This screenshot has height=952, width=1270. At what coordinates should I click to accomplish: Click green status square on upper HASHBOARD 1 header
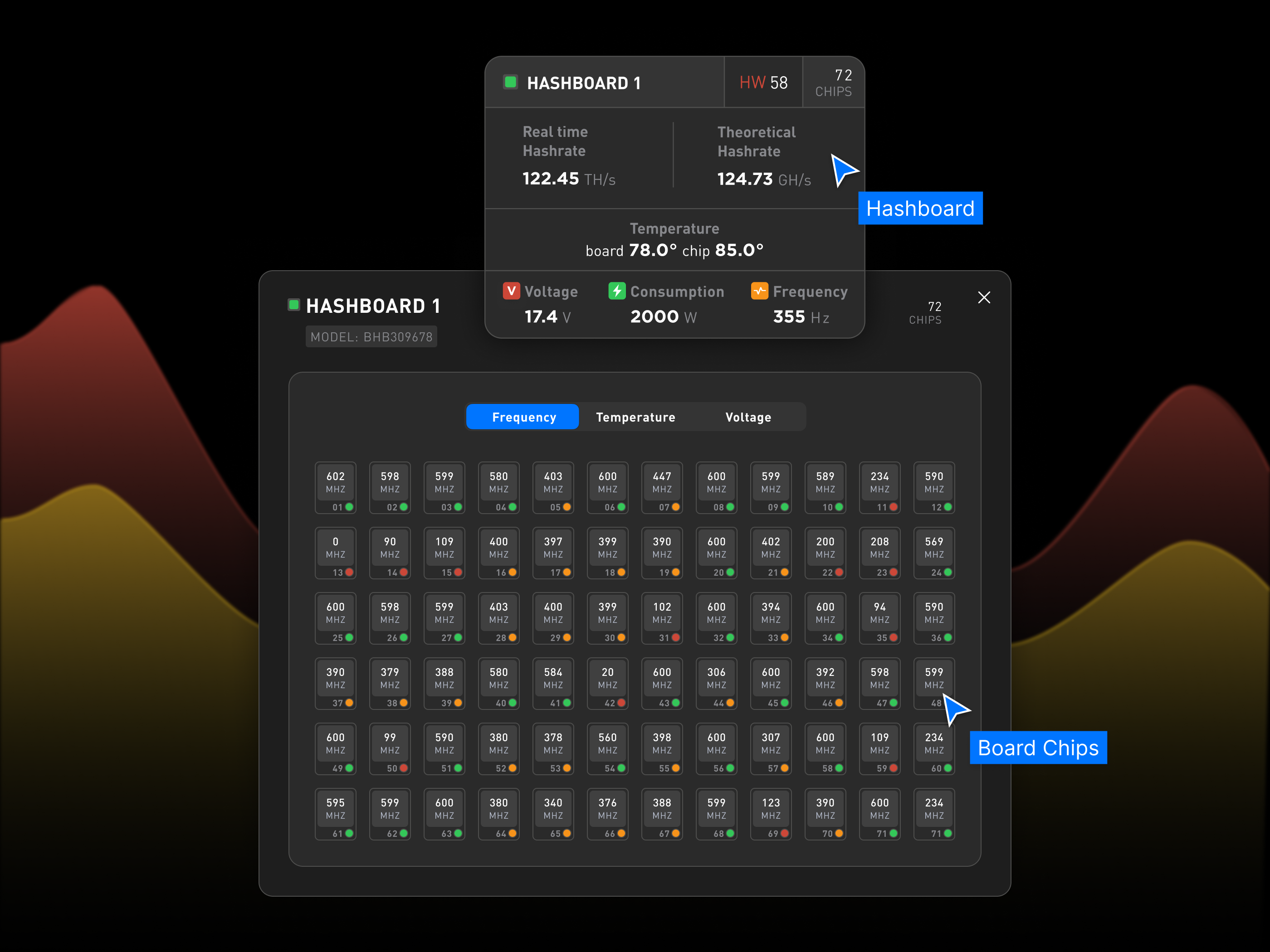tap(510, 82)
